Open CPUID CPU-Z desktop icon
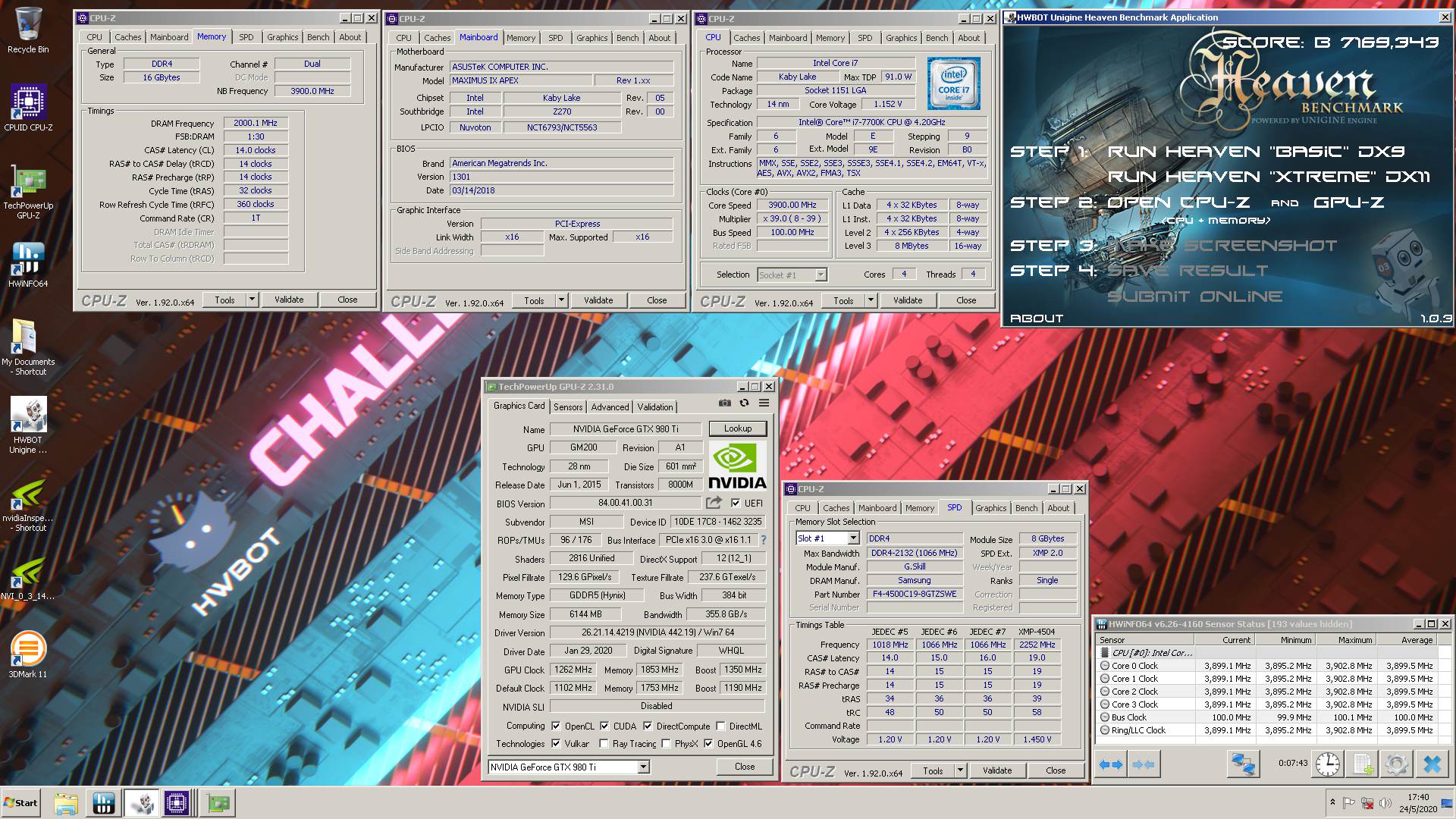 (x=28, y=108)
